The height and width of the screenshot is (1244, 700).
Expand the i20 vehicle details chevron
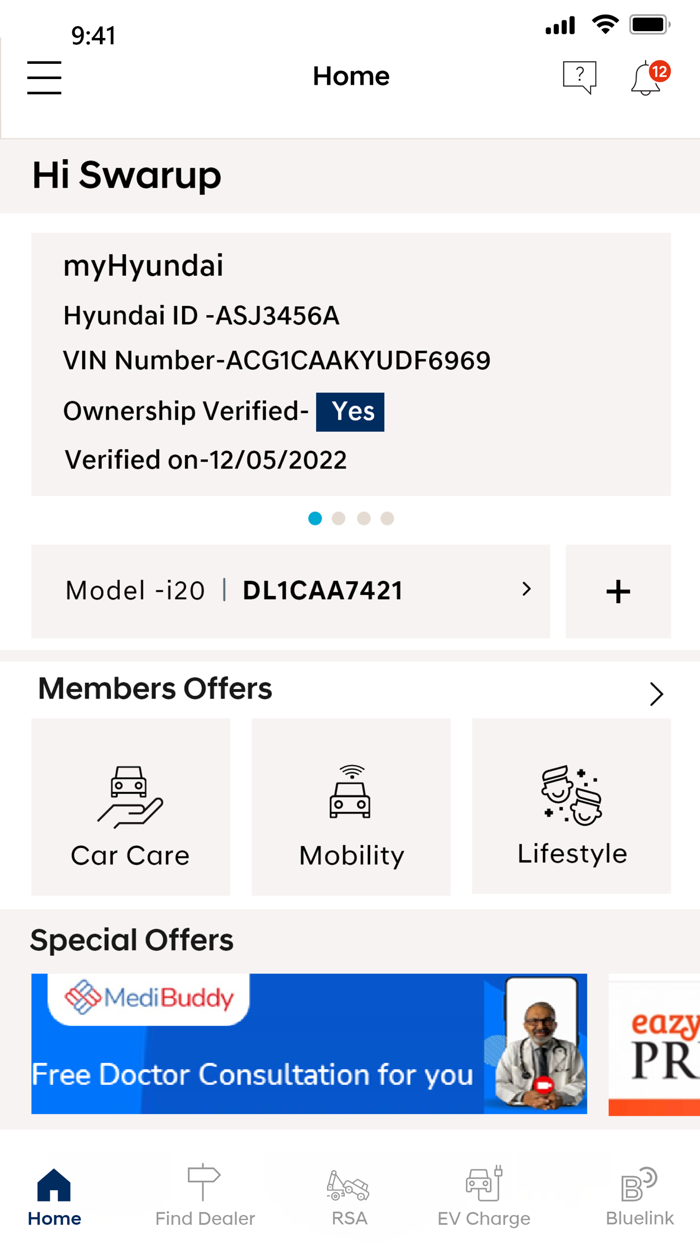tap(526, 590)
